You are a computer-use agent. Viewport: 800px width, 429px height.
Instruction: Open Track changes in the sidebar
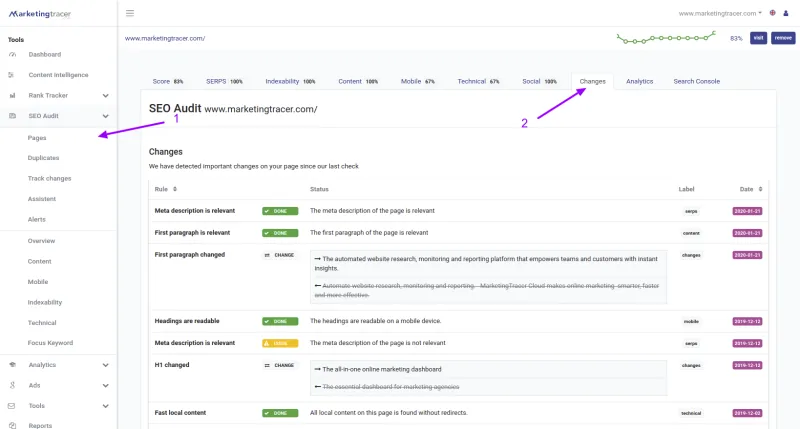pos(49,179)
